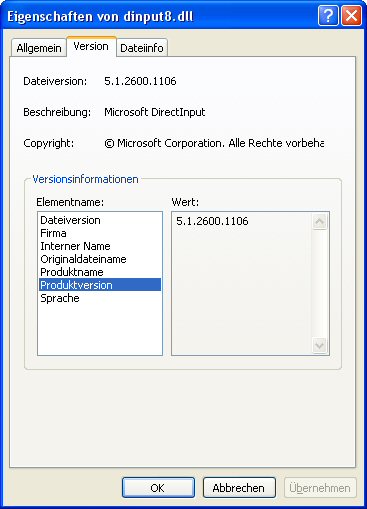The height and width of the screenshot is (509, 367).
Task: Select Sprache in the list
Action: (99, 298)
